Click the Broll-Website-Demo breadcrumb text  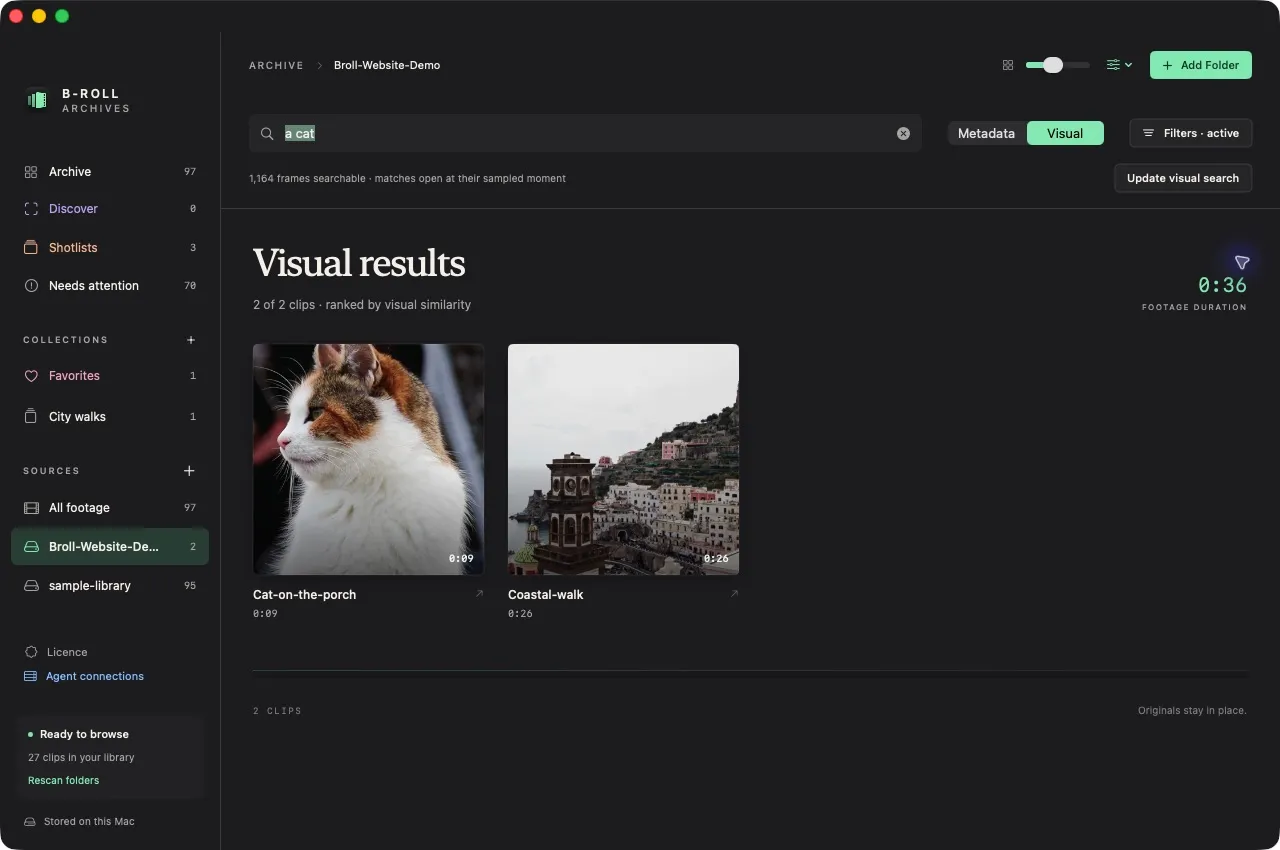coord(387,65)
